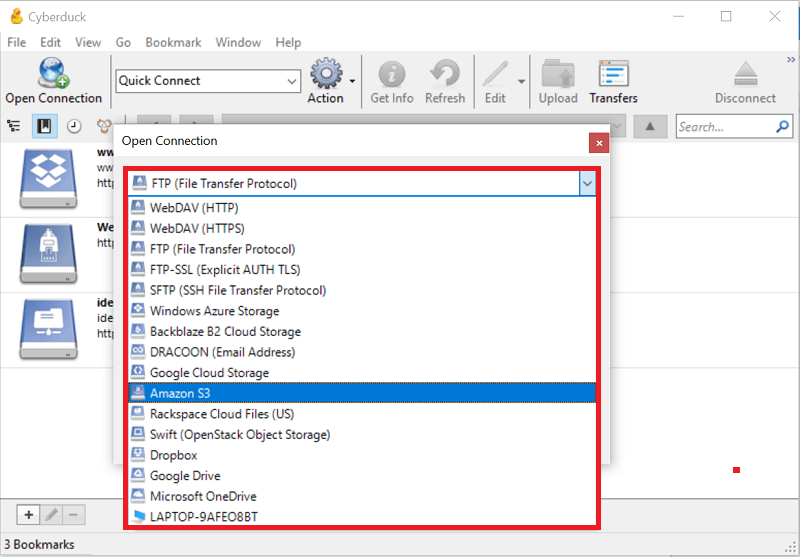Choose Backblaze B2 Cloud Storage
The height and width of the screenshot is (557, 800).
click(362, 332)
